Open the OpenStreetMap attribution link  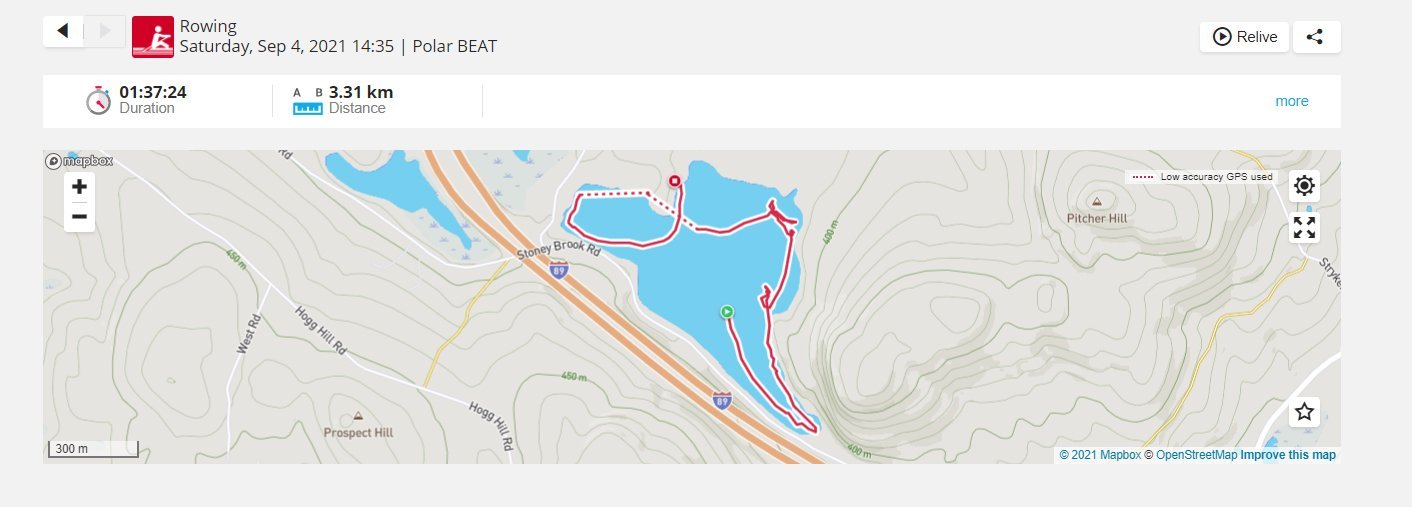pyautogui.click(x=1196, y=455)
